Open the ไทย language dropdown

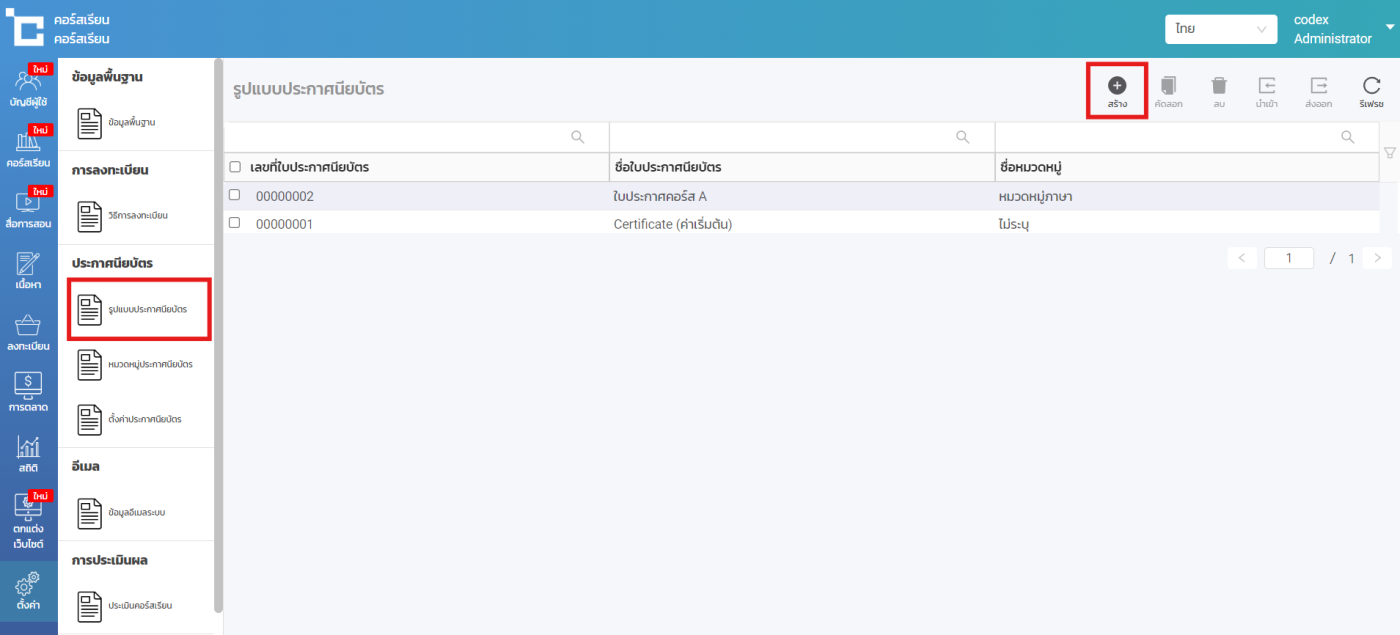1220,29
